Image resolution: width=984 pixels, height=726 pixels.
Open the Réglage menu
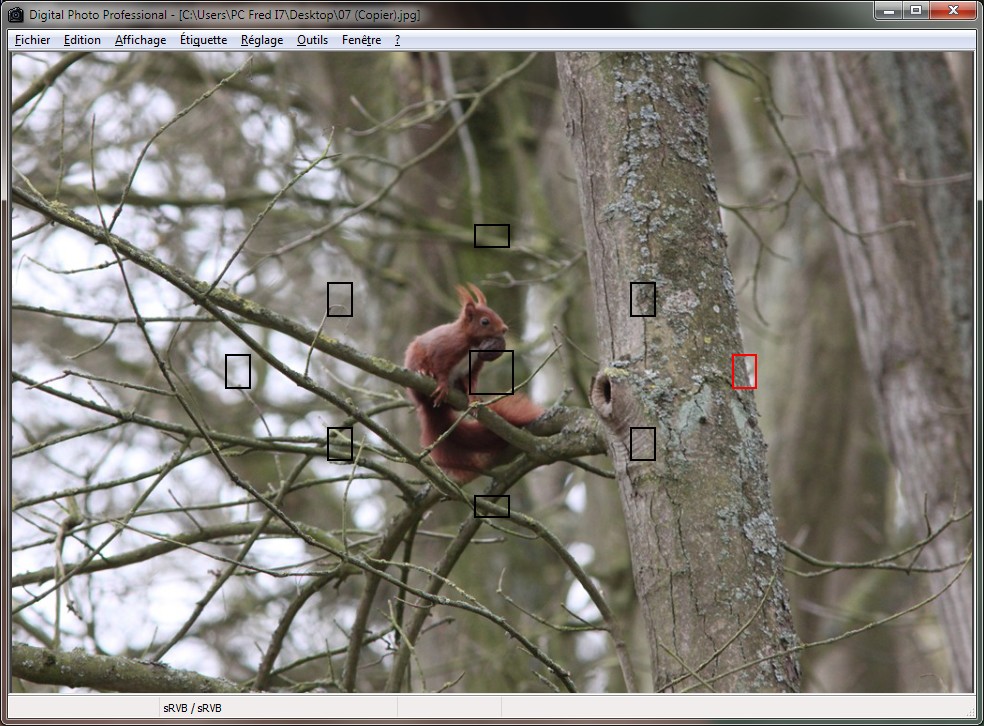tap(262, 40)
